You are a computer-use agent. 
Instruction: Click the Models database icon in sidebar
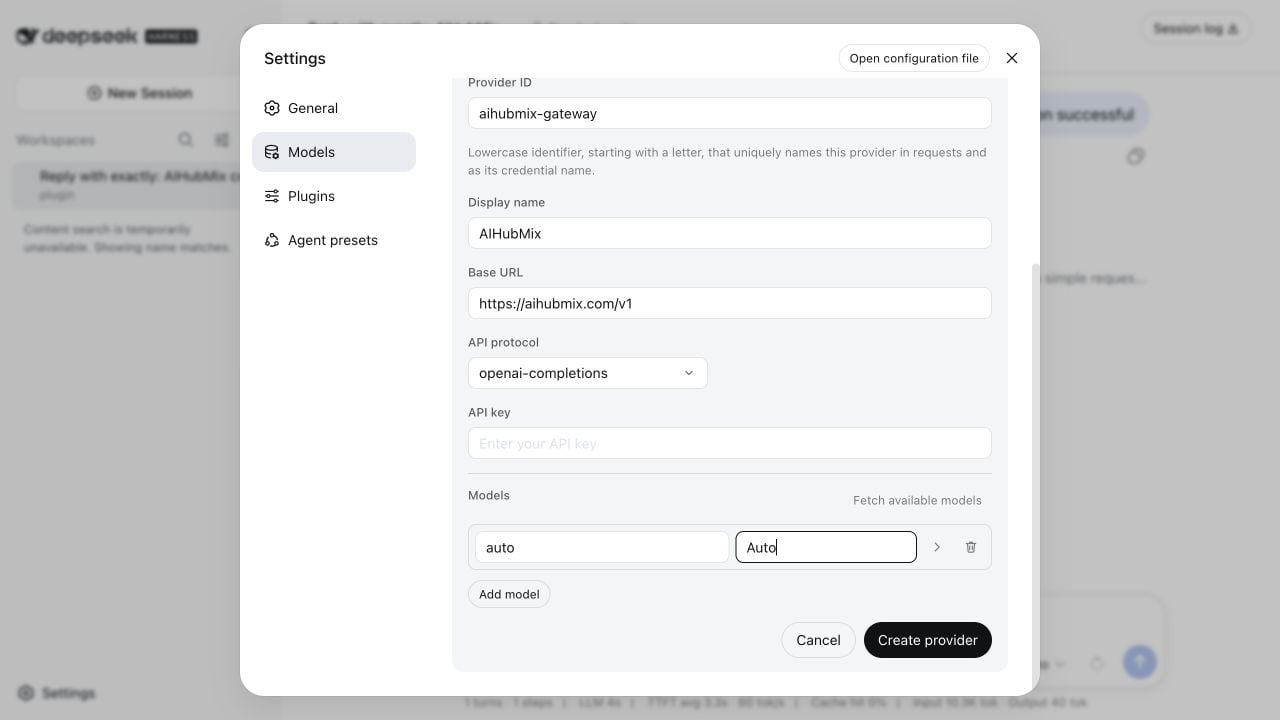point(272,152)
